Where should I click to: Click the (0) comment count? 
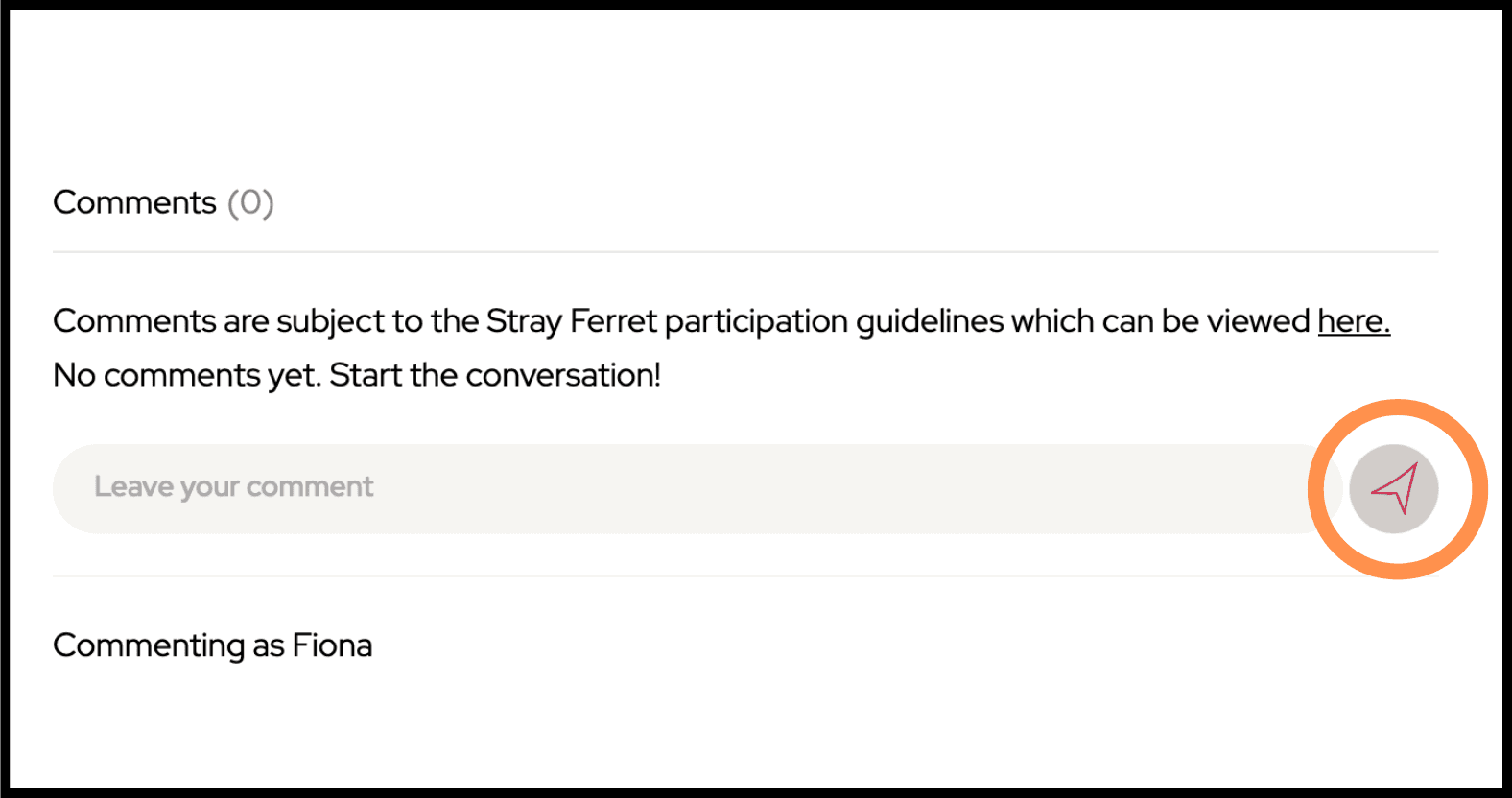pyautogui.click(x=250, y=202)
